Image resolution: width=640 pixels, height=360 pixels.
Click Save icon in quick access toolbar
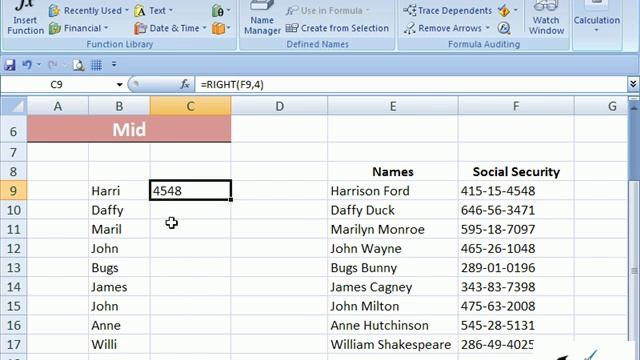10,64
